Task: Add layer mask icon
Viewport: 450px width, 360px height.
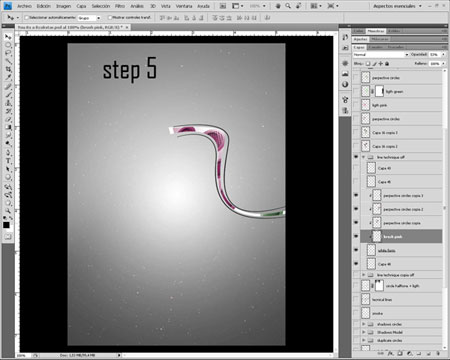Action: point(400,353)
